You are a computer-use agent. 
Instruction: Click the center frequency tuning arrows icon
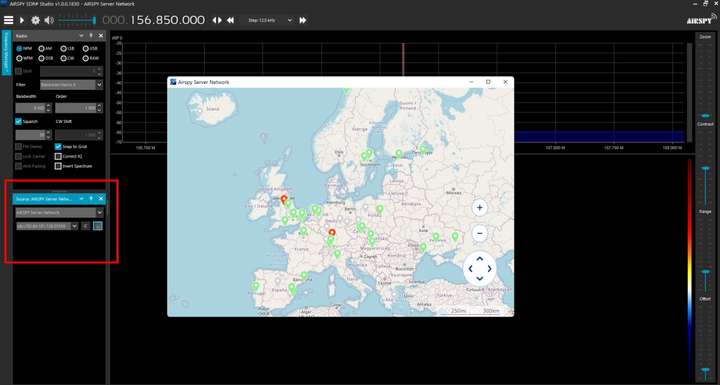217,20
